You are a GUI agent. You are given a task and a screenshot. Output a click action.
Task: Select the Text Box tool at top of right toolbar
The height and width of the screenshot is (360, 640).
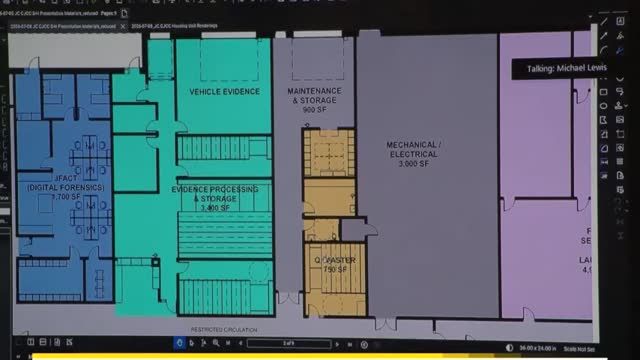pyautogui.click(x=620, y=21)
